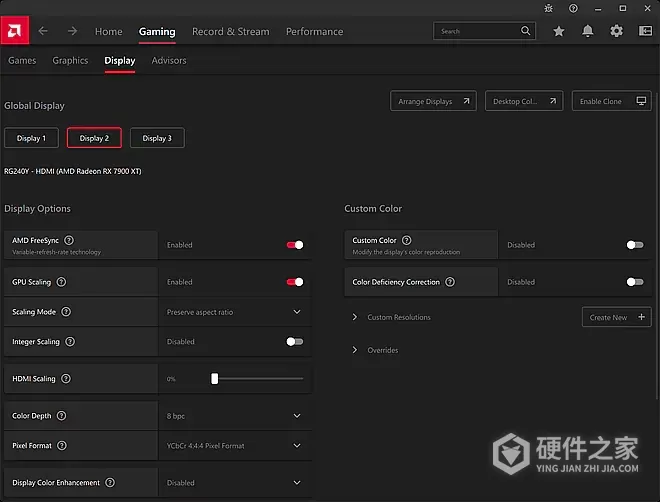Show Color Deficiency Correction help icon
This screenshot has height=502, width=660.
(450, 282)
